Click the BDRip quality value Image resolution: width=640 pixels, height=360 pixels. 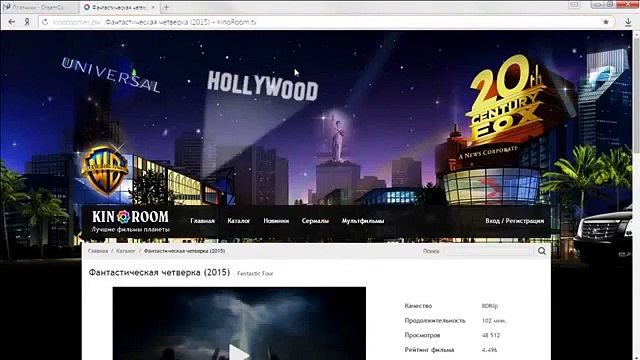(x=490, y=306)
